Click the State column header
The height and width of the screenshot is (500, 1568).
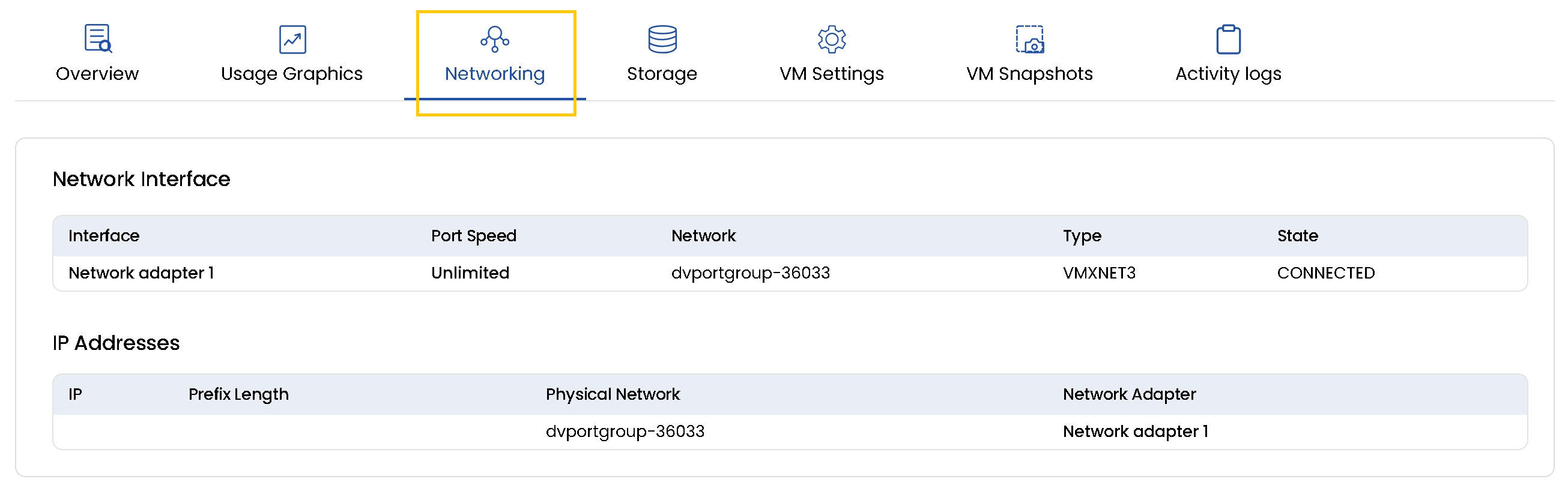pyautogui.click(x=1297, y=236)
